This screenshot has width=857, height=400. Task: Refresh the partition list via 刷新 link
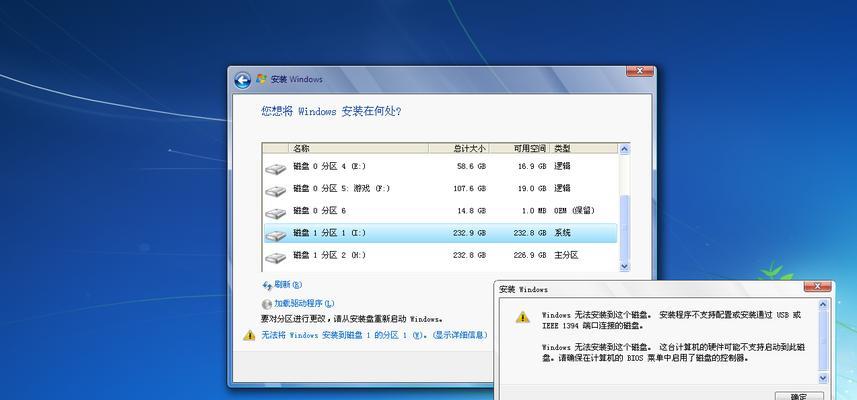tap(287, 285)
